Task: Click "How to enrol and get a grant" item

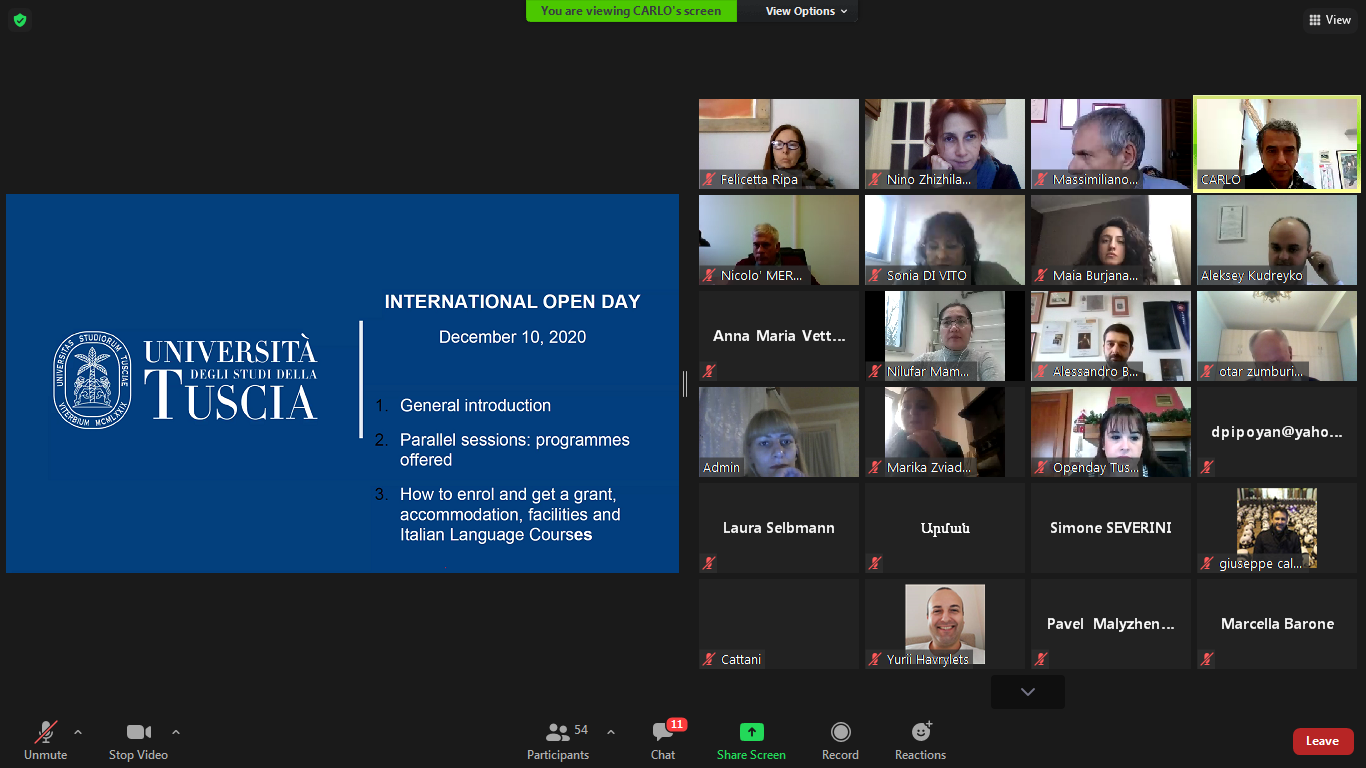Action: click(x=510, y=514)
